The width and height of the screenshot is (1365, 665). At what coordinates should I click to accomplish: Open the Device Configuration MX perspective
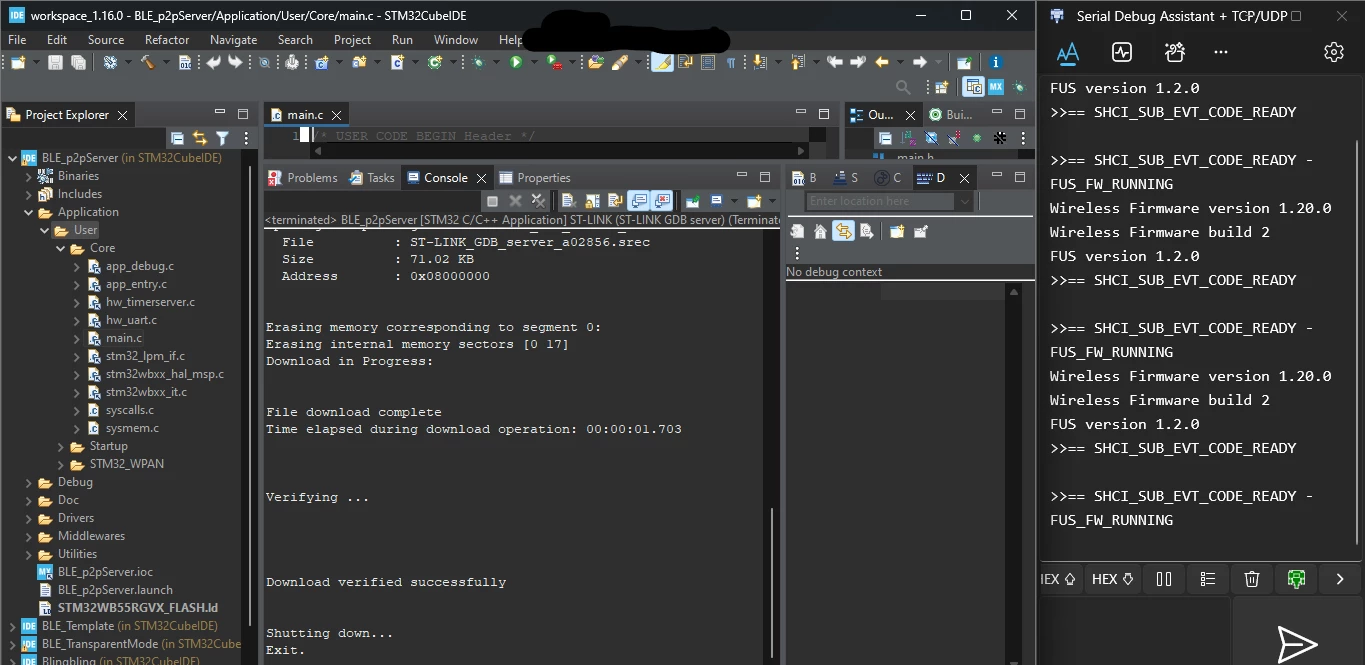click(x=996, y=87)
